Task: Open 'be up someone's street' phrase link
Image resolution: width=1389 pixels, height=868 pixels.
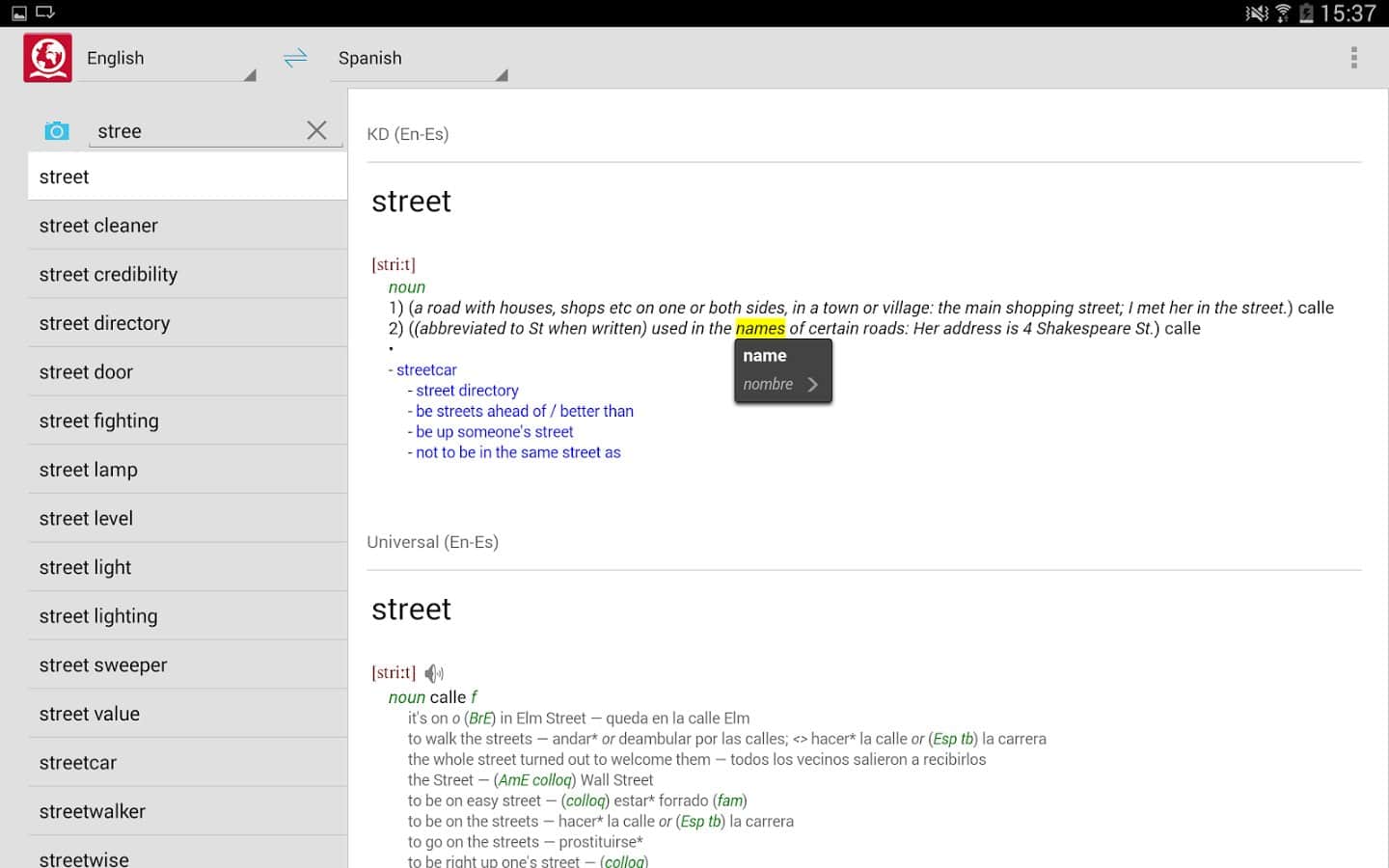Action: pos(494,432)
